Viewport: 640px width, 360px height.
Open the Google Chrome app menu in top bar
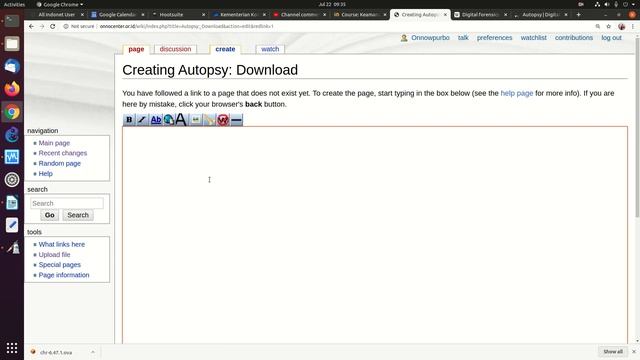(x=60, y=4)
